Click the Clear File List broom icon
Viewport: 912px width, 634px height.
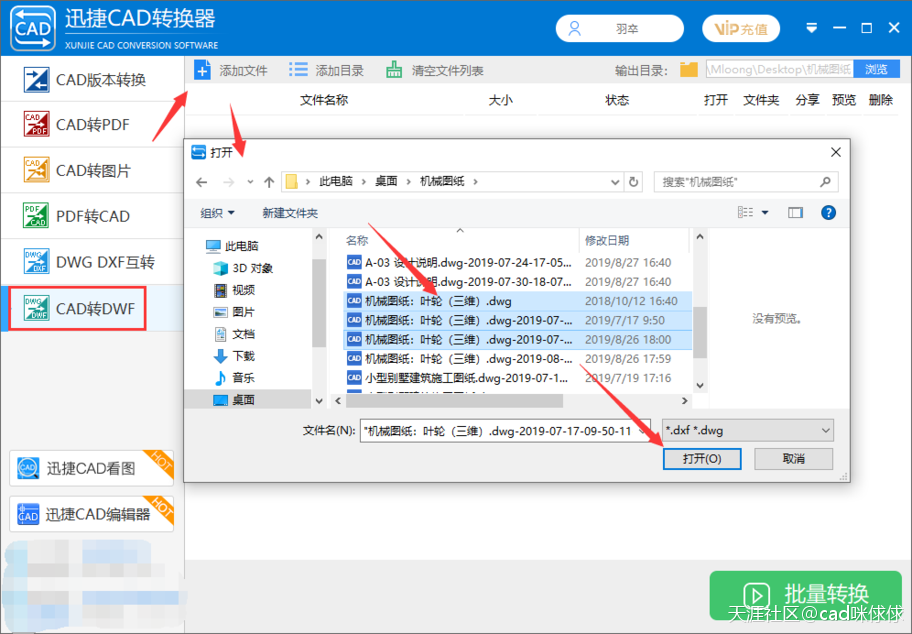click(394, 70)
